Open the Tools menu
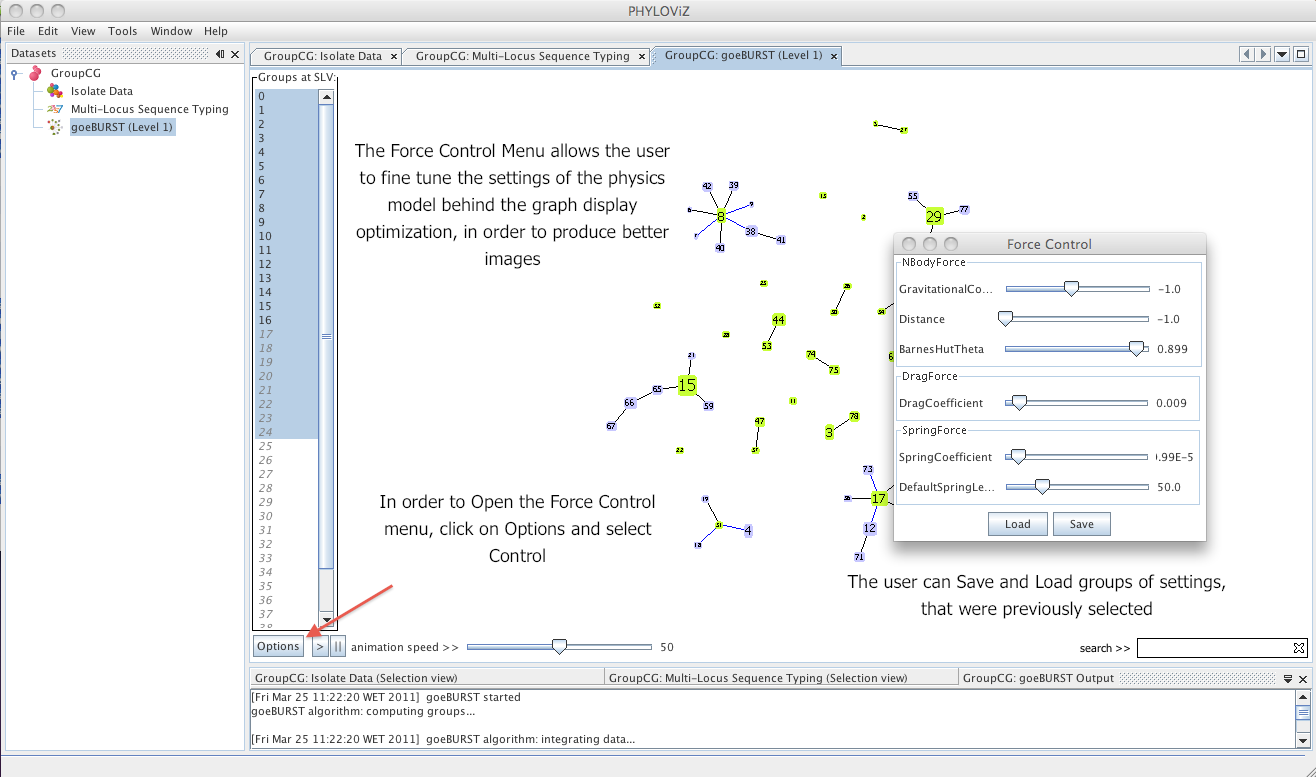The image size is (1316, 777). coord(123,31)
